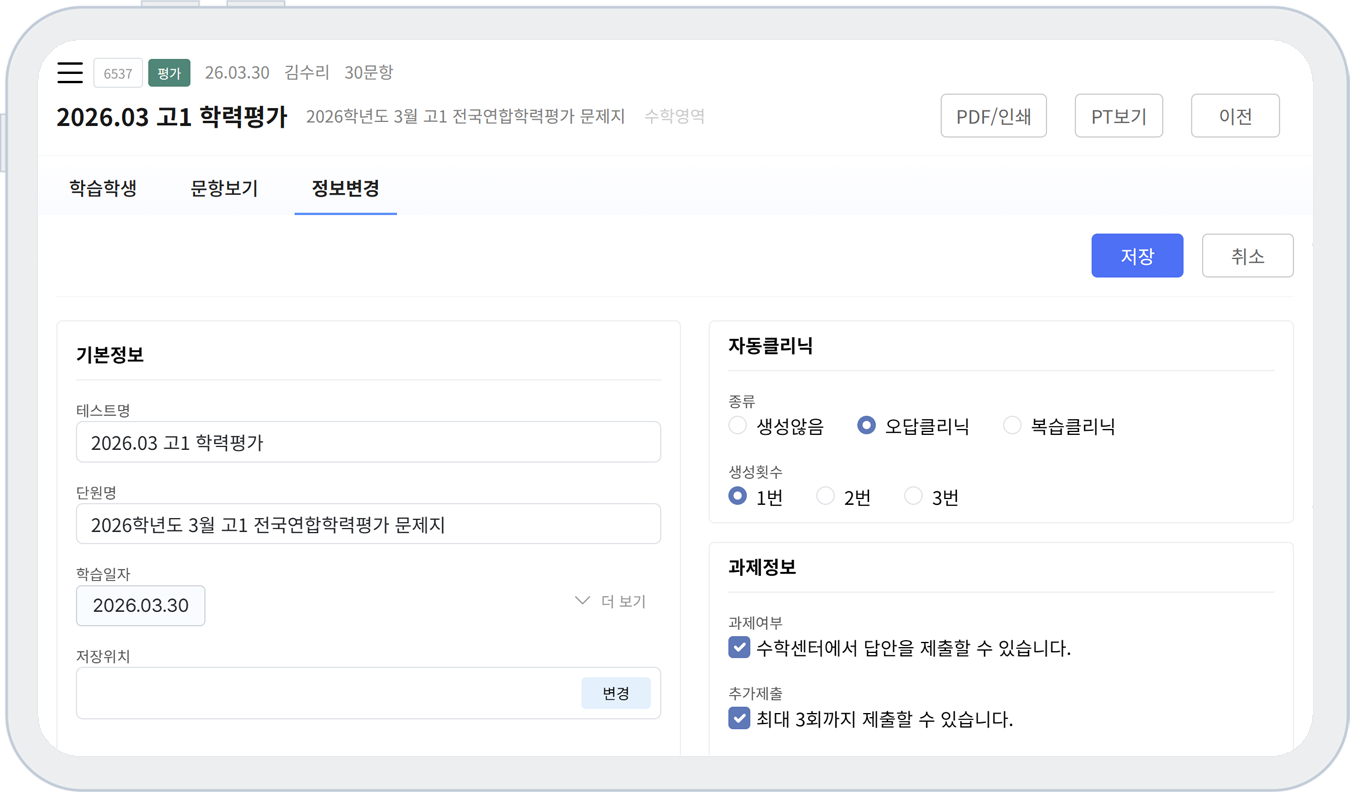This screenshot has width=1350, height=792.
Task: Open the hamburger menu icon
Action: pyautogui.click(x=70, y=73)
